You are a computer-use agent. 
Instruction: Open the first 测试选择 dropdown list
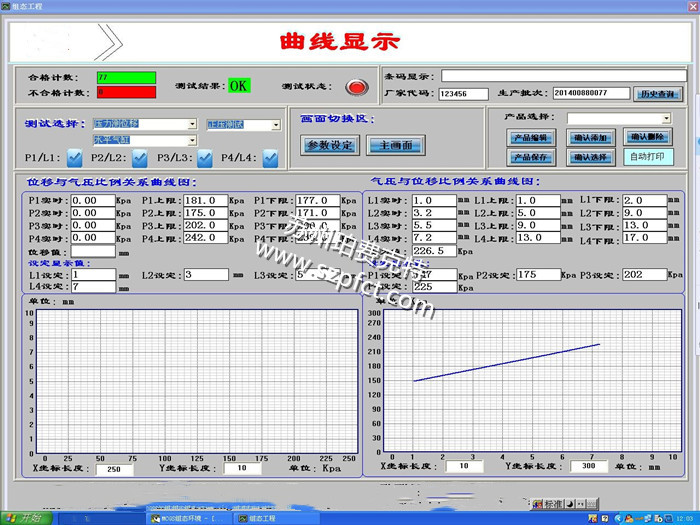point(191,125)
